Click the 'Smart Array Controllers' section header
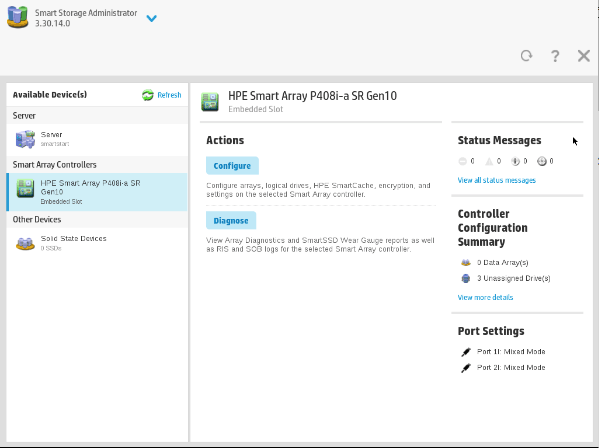The height and width of the screenshot is (448, 599). point(55,165)
